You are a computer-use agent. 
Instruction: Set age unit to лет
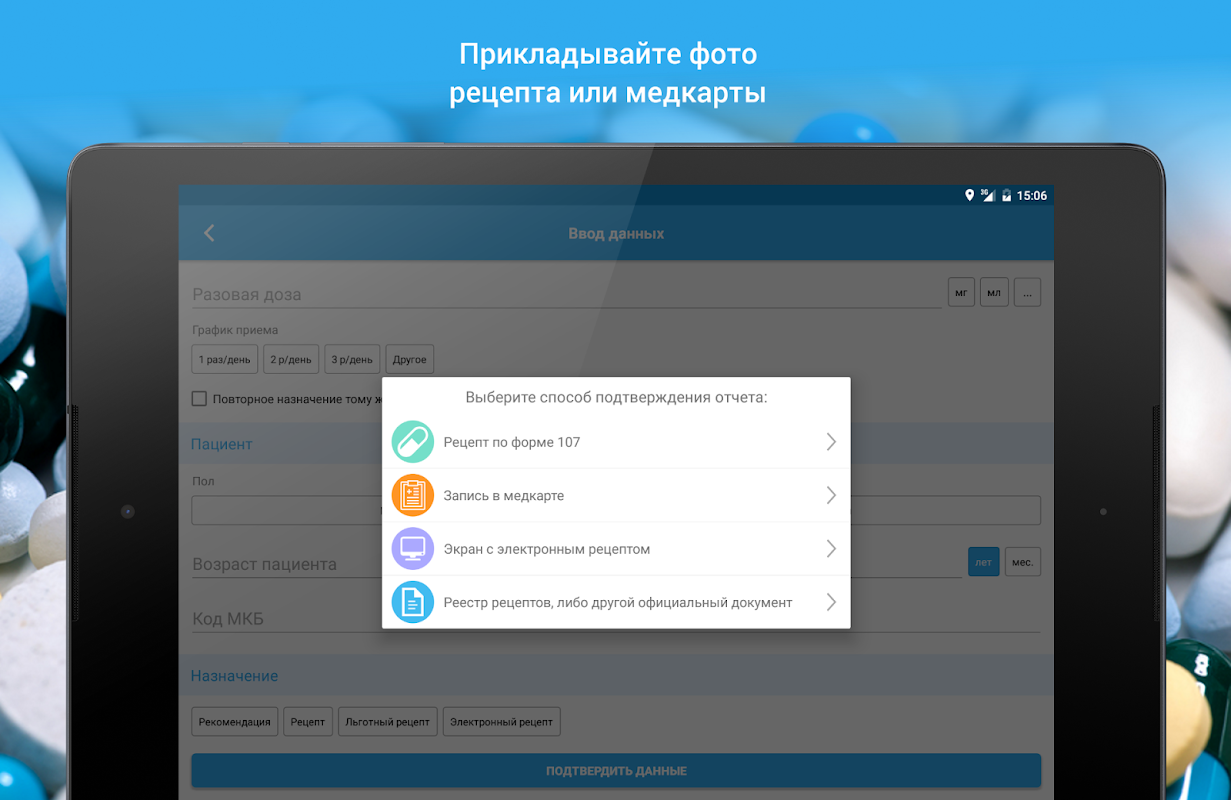(x=984, y=562)
